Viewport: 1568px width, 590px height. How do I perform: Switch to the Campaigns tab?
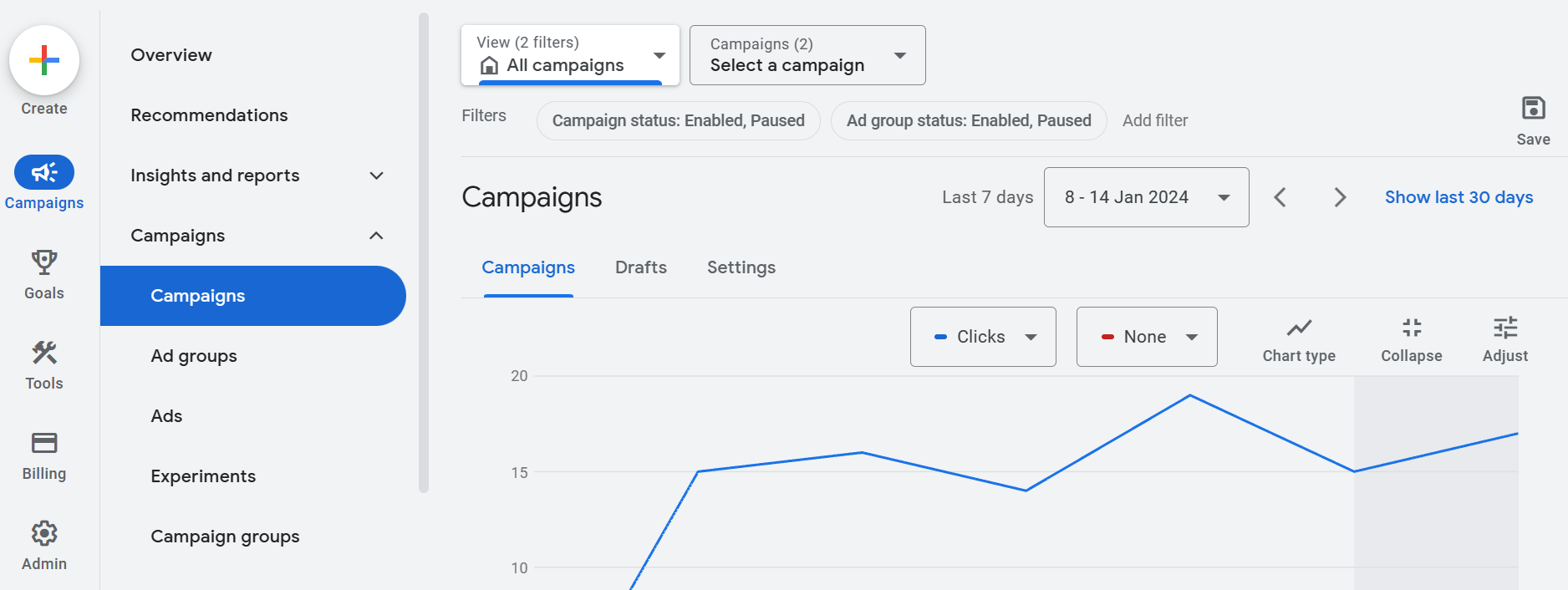pyautogui.click(x=528, y=267)
